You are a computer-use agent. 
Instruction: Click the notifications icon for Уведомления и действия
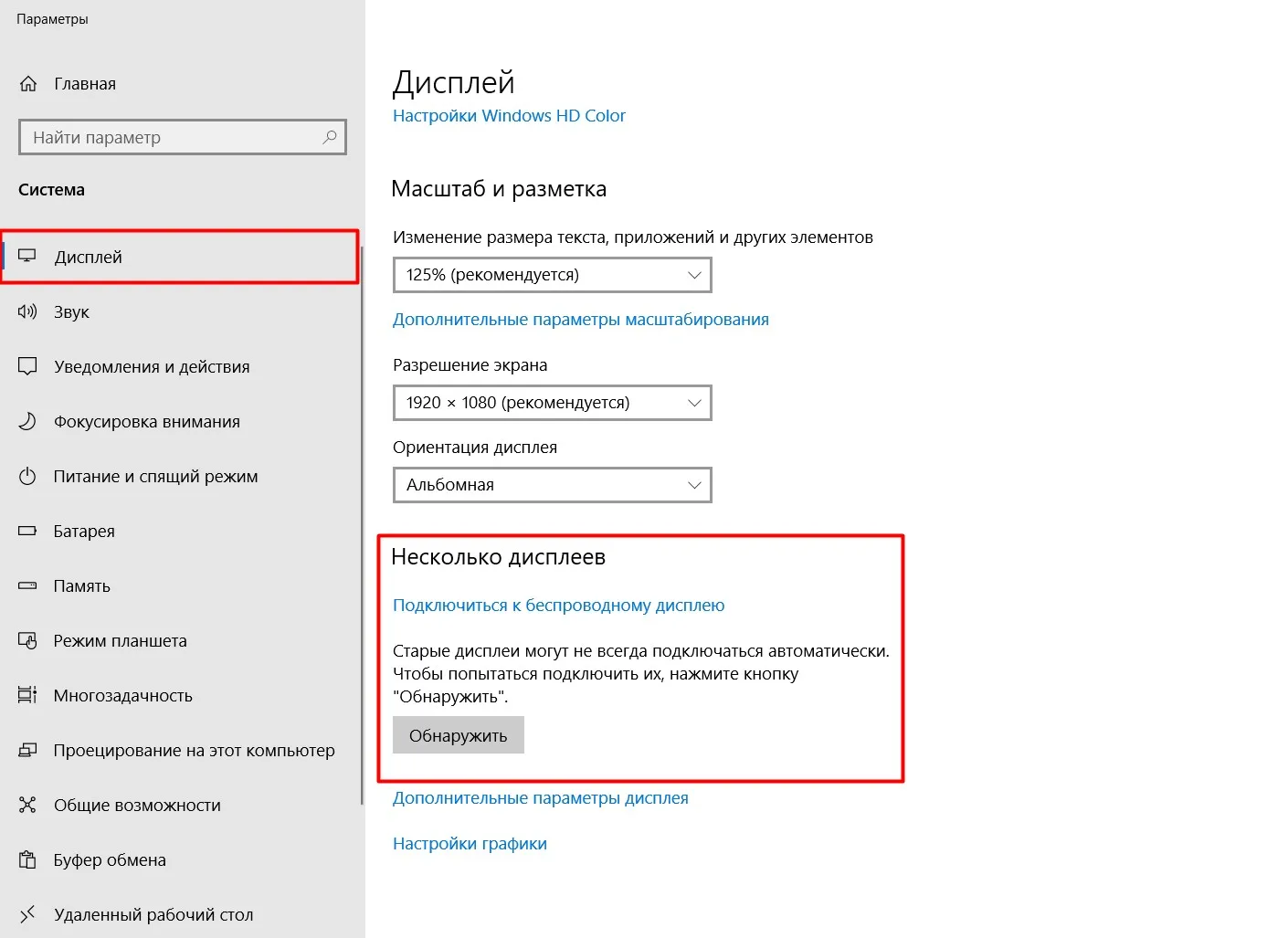pyautogui.click(x=27, y=366)
